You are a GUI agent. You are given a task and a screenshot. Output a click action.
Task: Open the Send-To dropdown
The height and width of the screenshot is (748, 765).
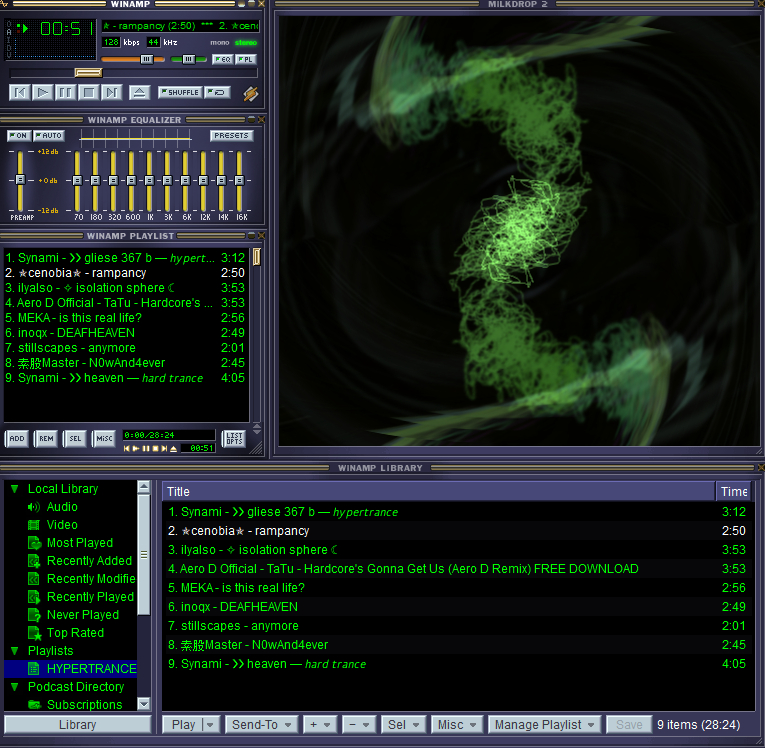tap(261, 725)
